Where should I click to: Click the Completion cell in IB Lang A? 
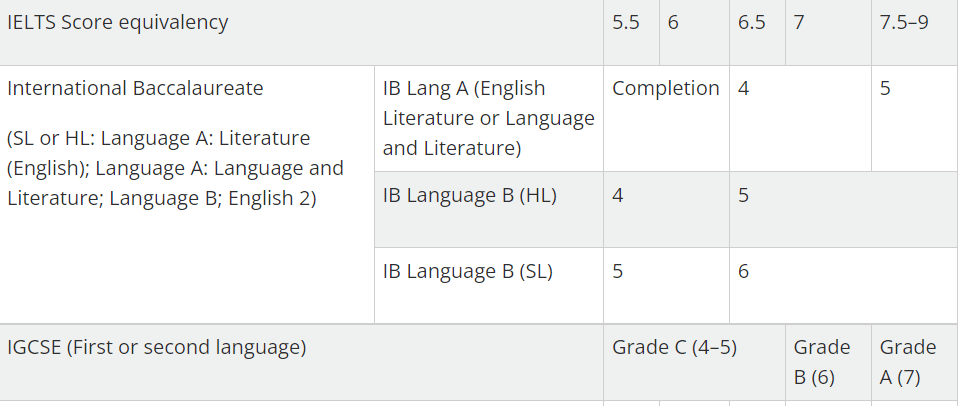point(666,118)
